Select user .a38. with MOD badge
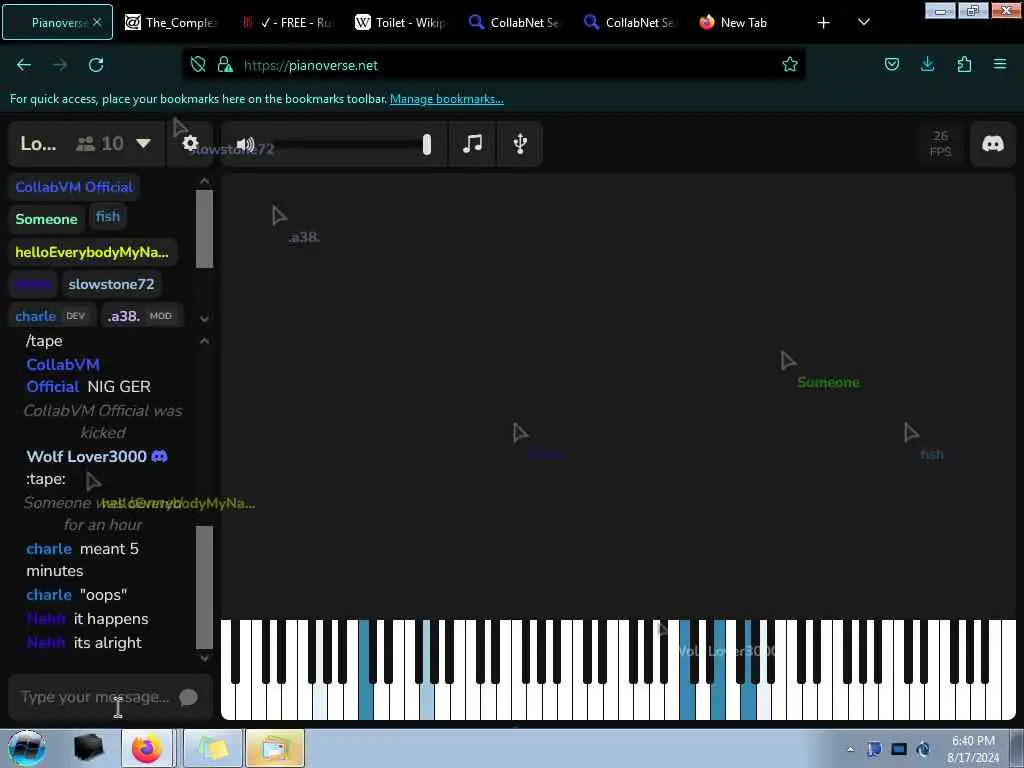The width and height of the screenshot is (1024, 768). (x=140, y=316)
